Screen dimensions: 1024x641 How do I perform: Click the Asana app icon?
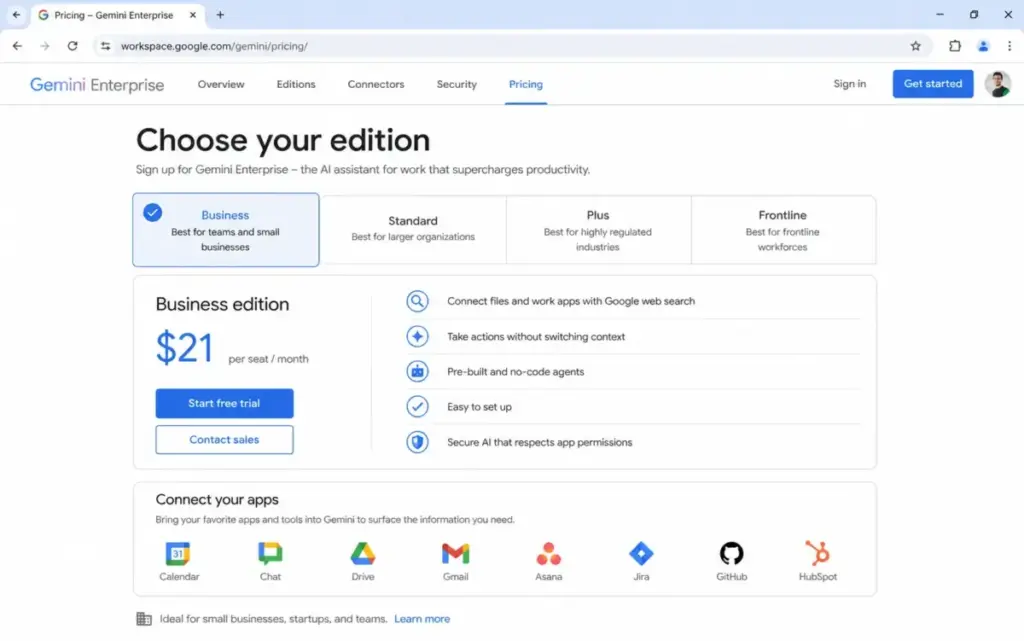(548, 554)
